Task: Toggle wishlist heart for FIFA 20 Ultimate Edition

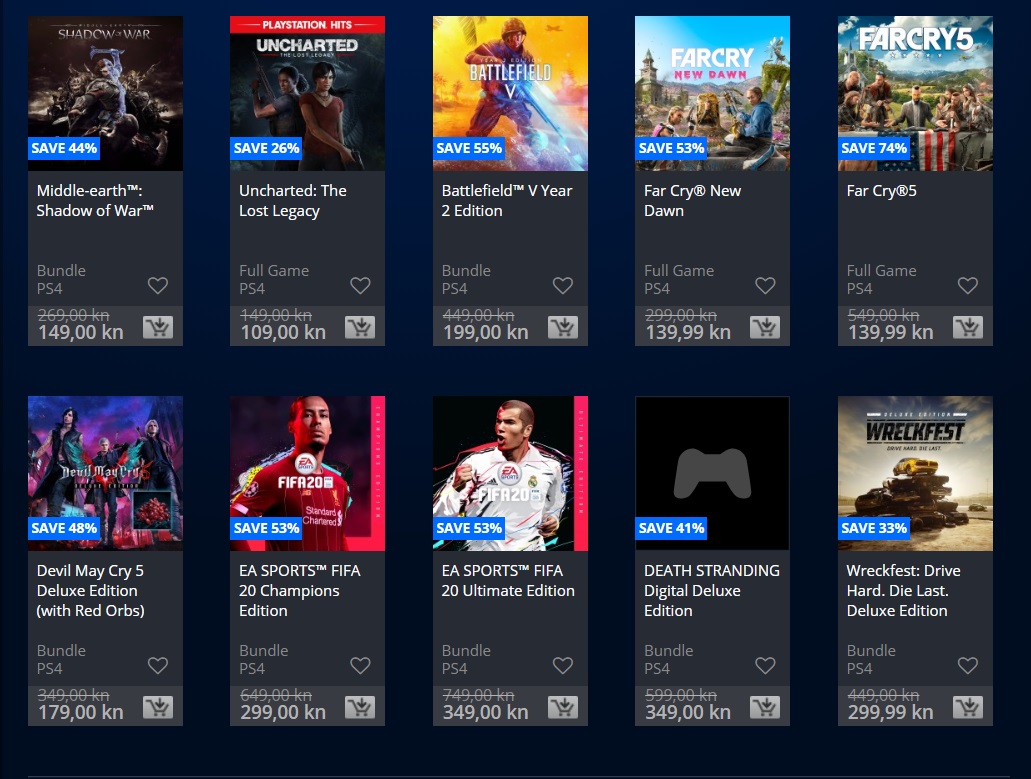Action: coord(563,665)
